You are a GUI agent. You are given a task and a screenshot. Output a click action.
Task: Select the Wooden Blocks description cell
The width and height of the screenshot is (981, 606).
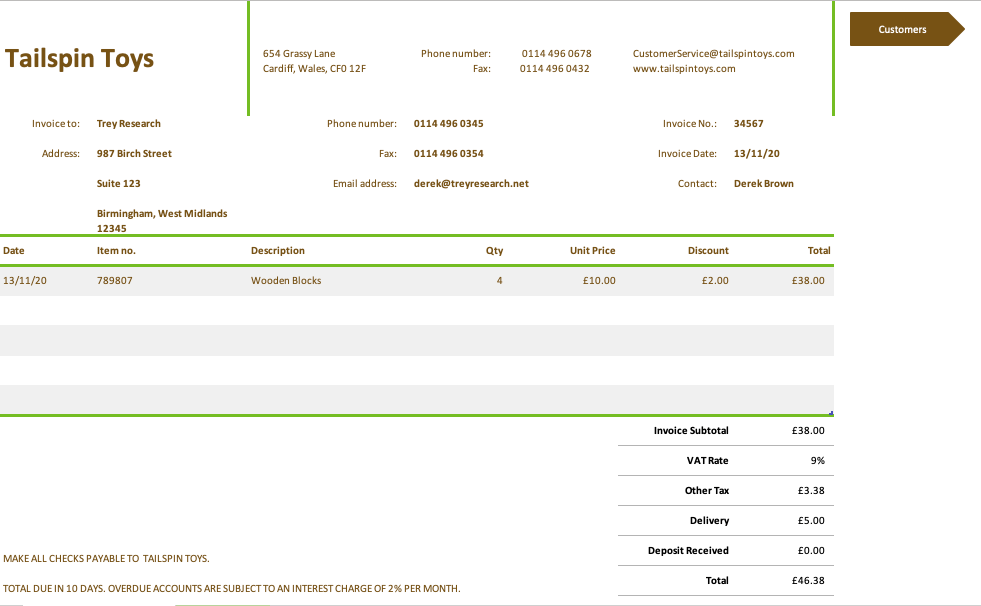pos(286,281)
